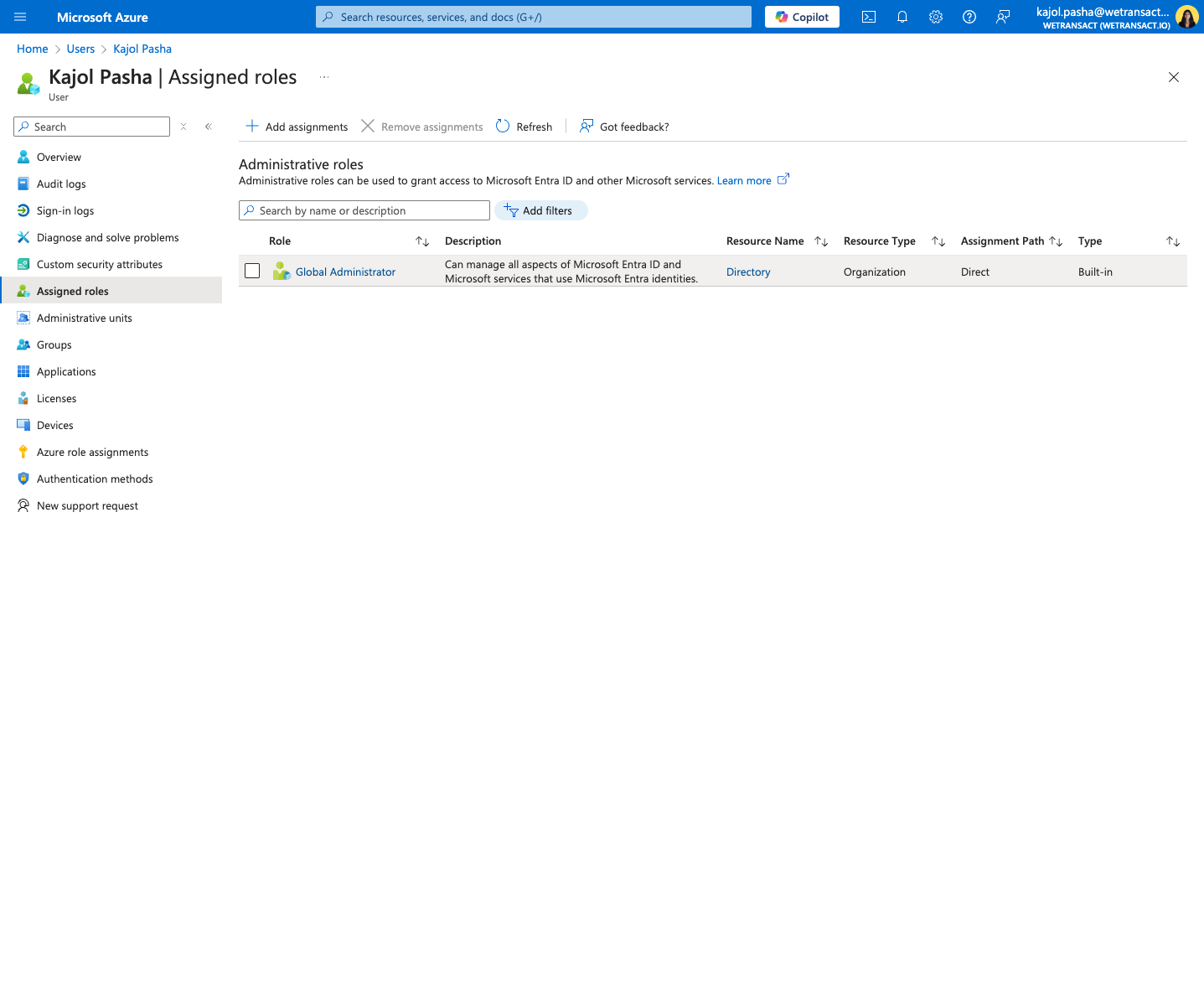Click the New support request icon
The width and height of the screenshot is (1204, 1004).
click(x=23, y=505)
